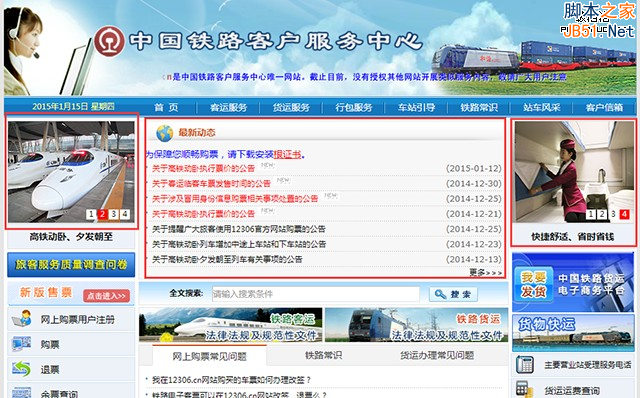
Task: Open 货运运费查询
Action: 571,391
